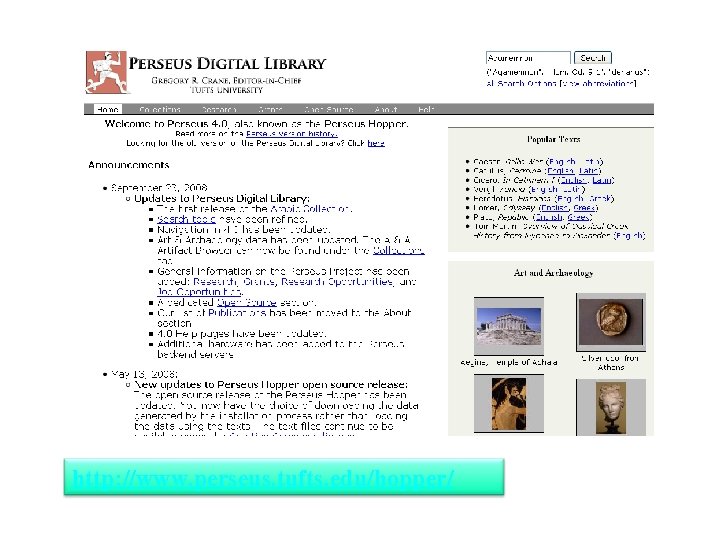
Task: Open the Research Opportunities link
Action: (x=337, y=282)
